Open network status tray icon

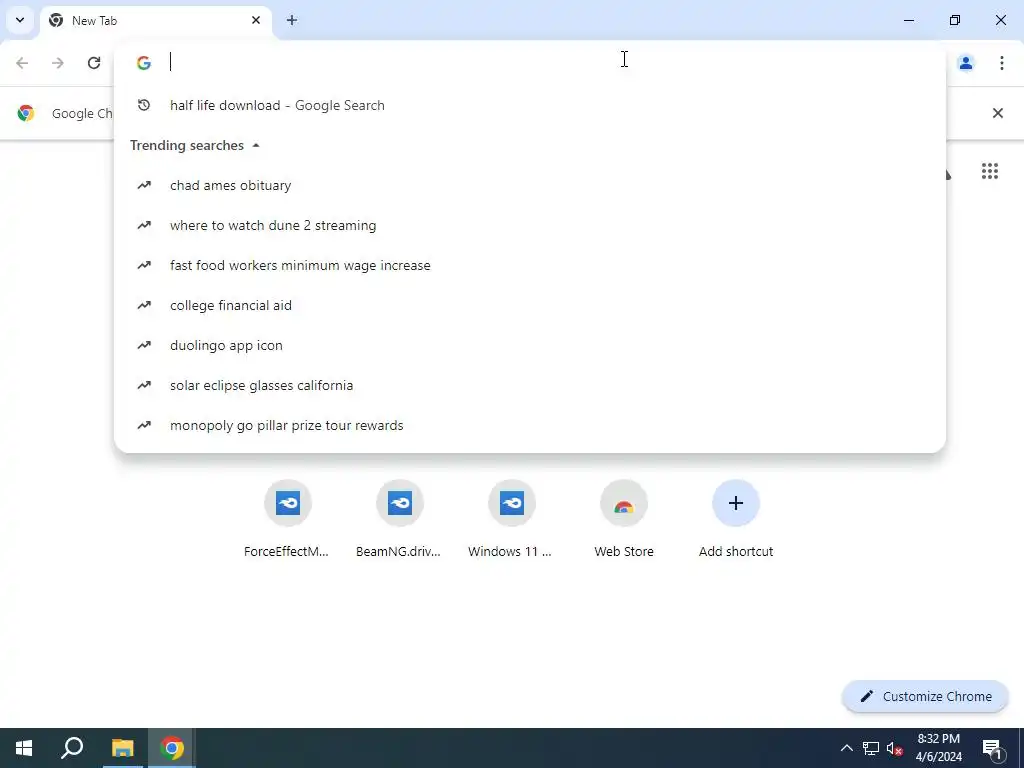pyautogui.click(x=871, y=748)
